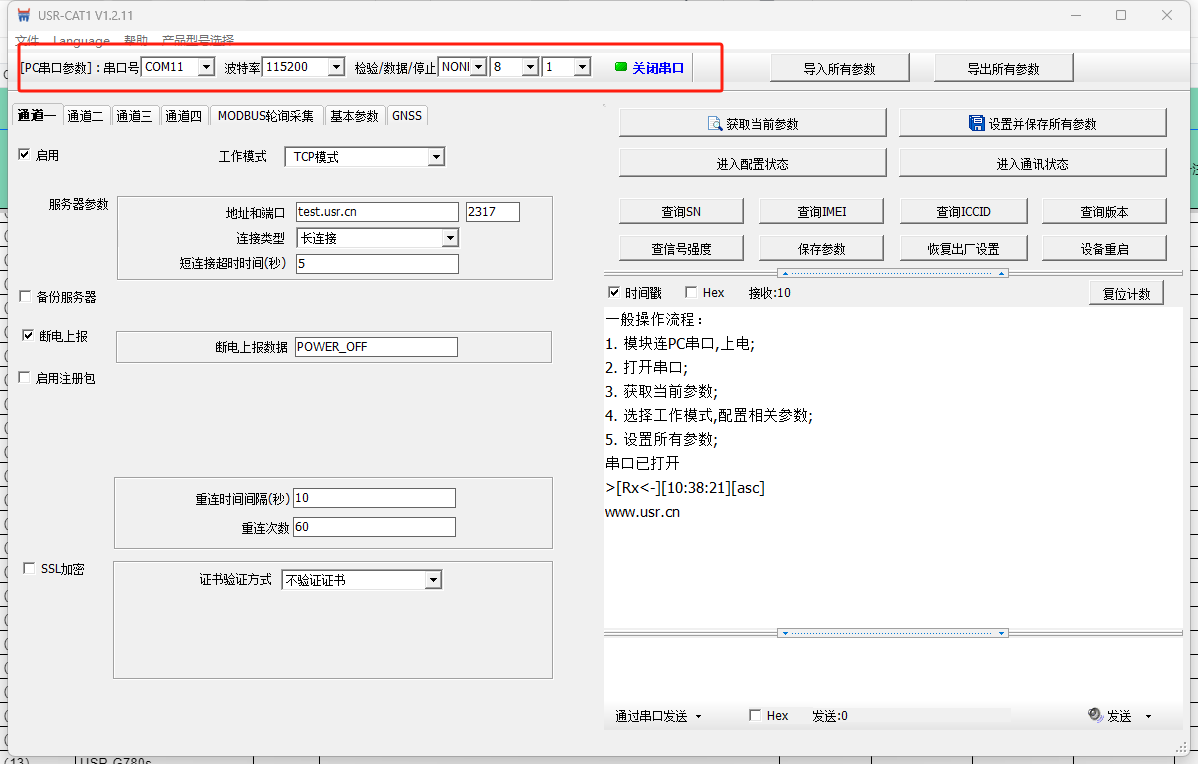Click the 发送 send icon
1198x764 pixels.
tap(1095, 716)
